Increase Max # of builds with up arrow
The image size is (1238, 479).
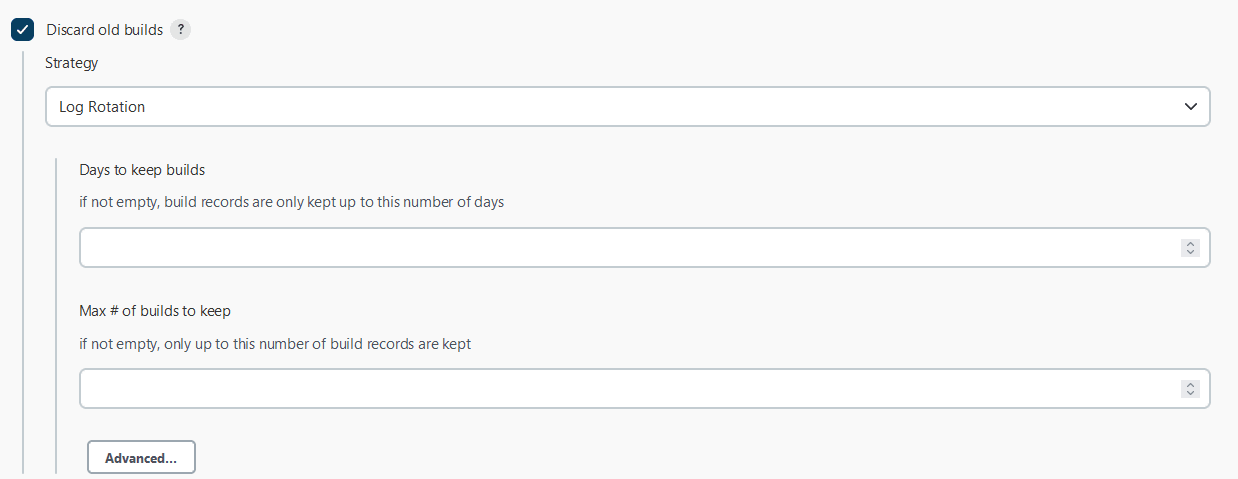[1190, 385]
